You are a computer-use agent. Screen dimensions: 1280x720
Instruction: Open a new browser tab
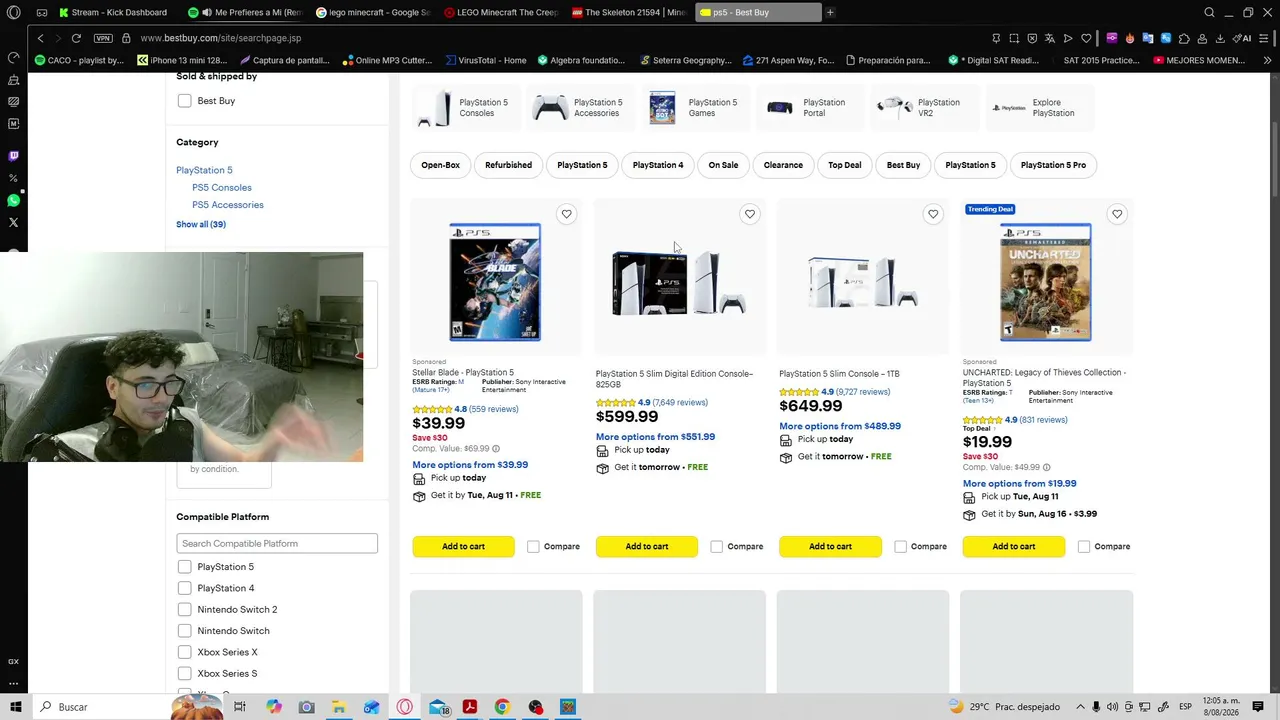click(x=830, y=12)
